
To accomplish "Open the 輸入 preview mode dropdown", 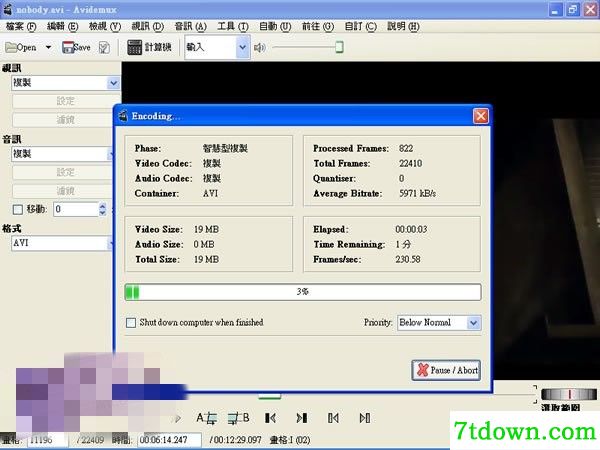I will coord(217,47).
